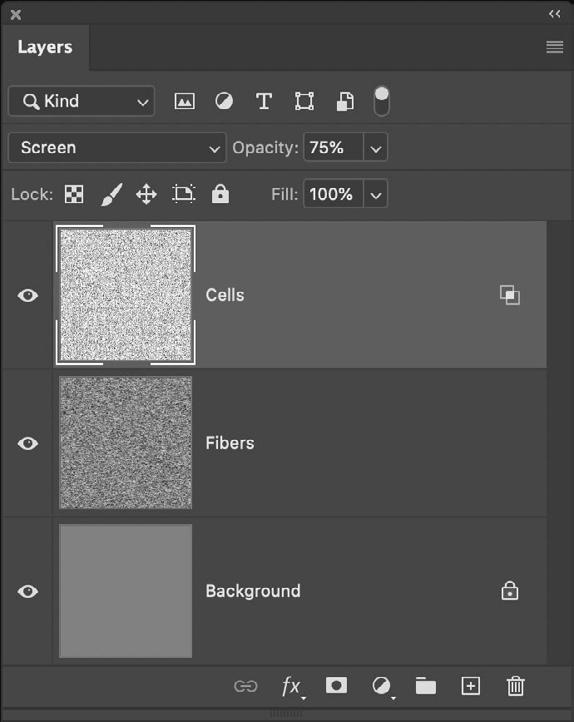Filter for type layers icon
Viewport: 574px width, 722px height.
(264, 101)
